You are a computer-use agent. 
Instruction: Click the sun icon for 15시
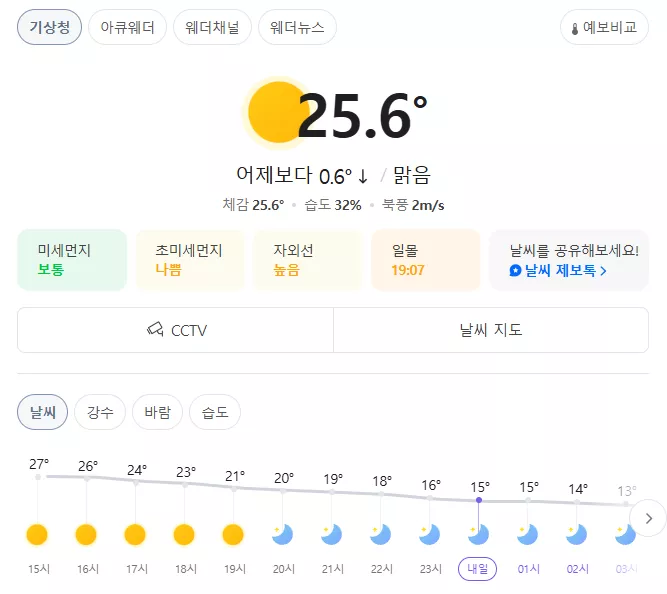click(x=37, y=535)
